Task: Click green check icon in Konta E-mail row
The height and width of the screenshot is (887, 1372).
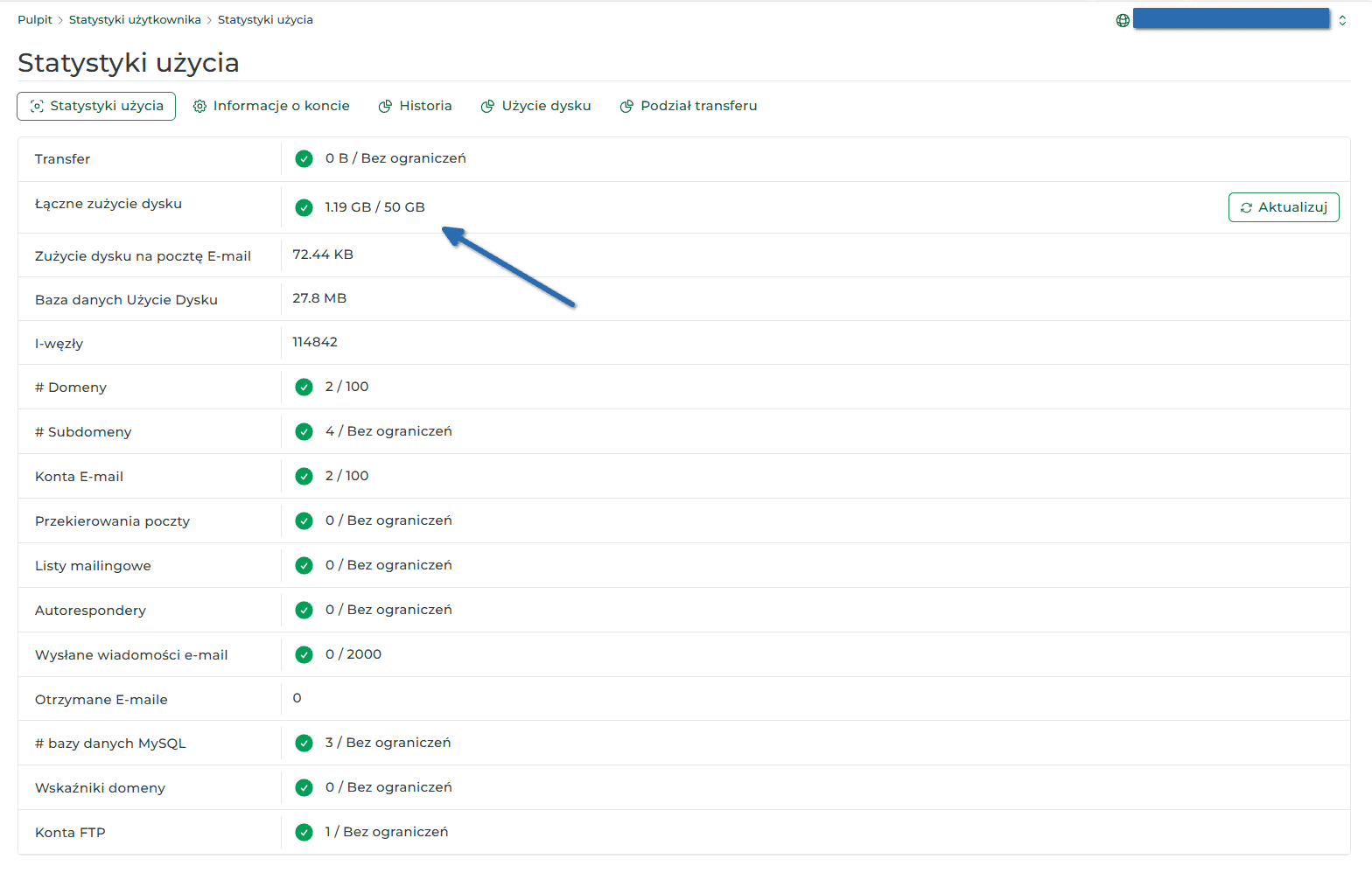Action: pos(304,476)
